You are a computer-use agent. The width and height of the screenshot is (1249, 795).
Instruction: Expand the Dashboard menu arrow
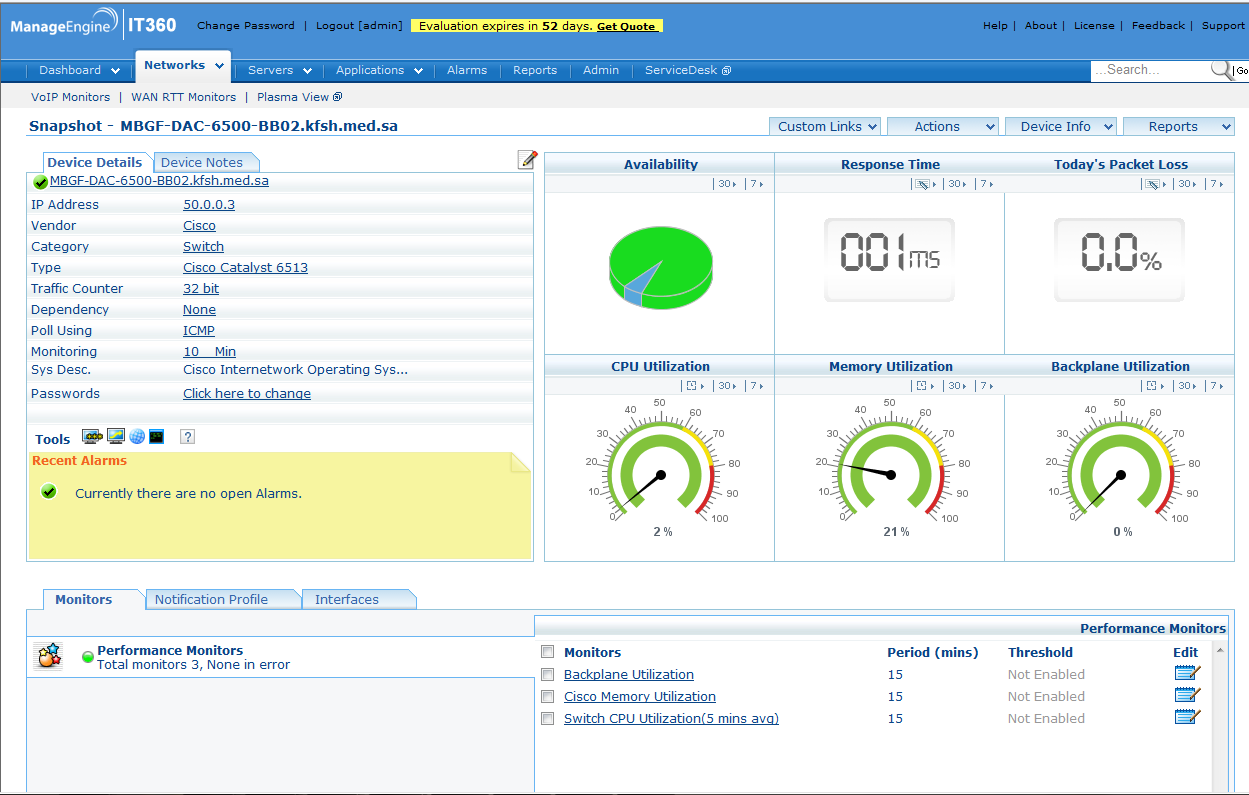point(116,71)
